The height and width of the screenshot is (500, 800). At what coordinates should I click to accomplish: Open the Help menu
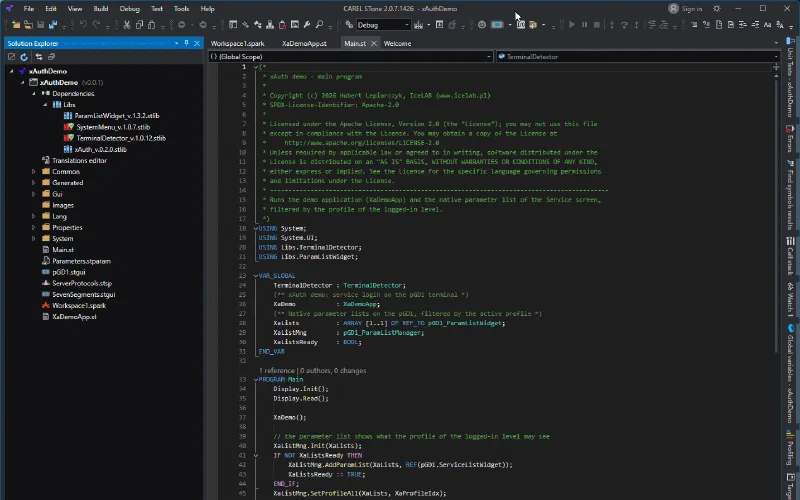coord(207,9)
